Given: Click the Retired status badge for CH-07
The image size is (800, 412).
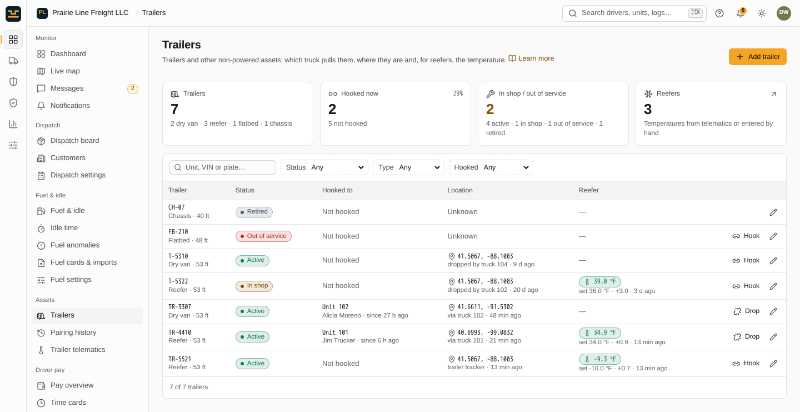Looking at the screenshot, I should 254,212.
